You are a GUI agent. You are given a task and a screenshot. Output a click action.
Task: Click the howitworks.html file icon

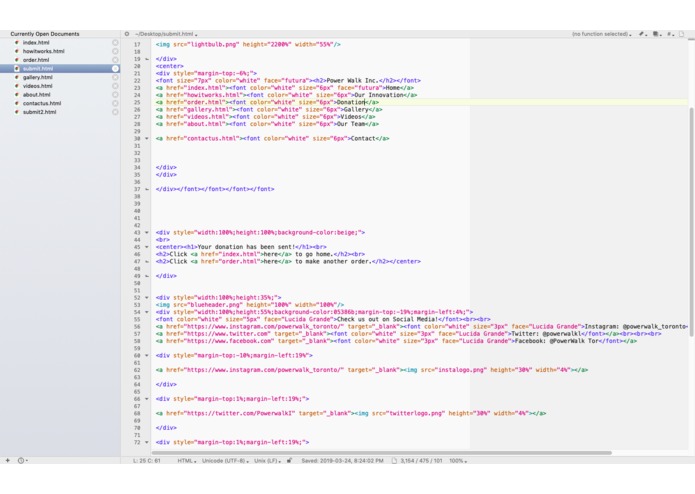[17, 51]
